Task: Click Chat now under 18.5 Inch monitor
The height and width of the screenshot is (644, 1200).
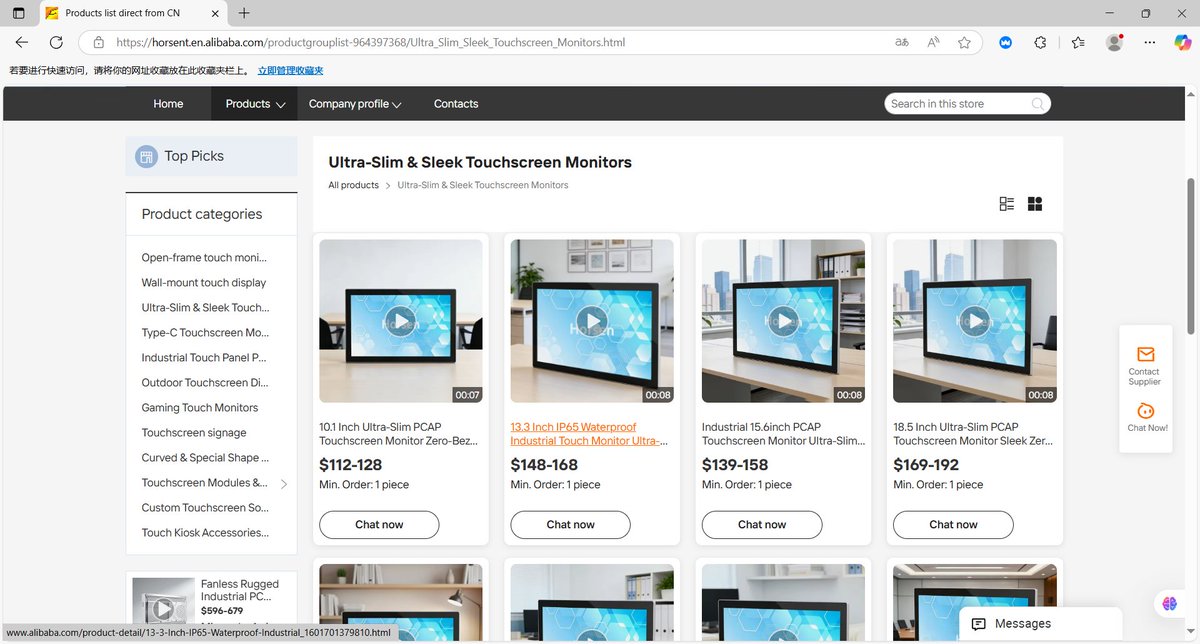Action: (x=953, y=525)
